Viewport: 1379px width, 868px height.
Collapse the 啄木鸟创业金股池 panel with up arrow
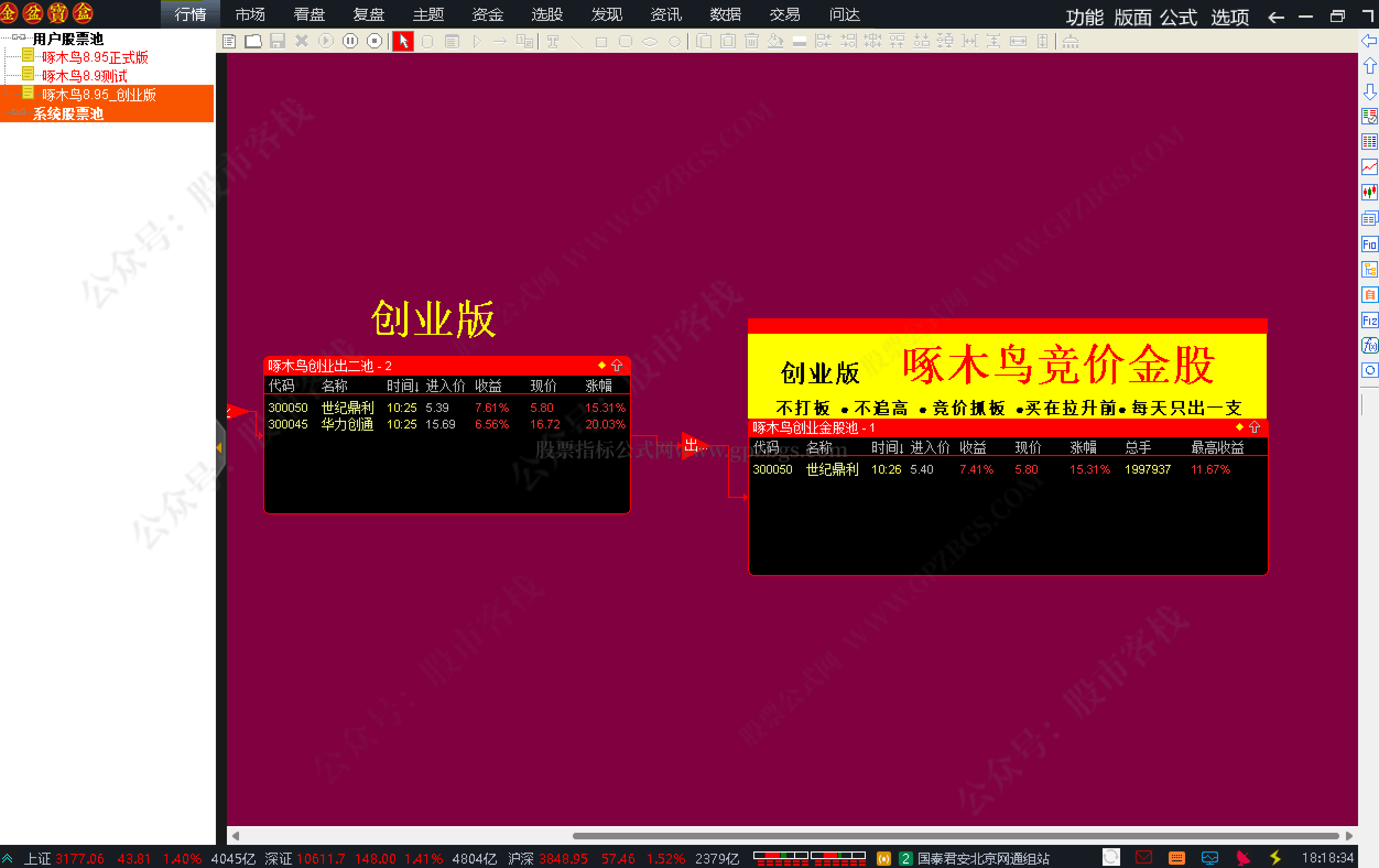click(x=1254, y=427)
